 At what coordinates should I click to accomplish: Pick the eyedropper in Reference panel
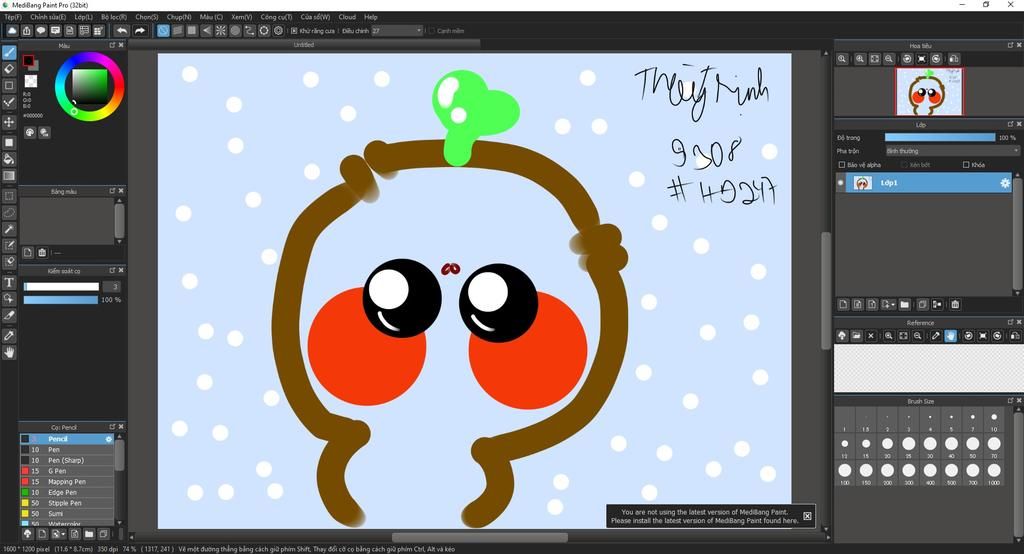click(936, 336)
